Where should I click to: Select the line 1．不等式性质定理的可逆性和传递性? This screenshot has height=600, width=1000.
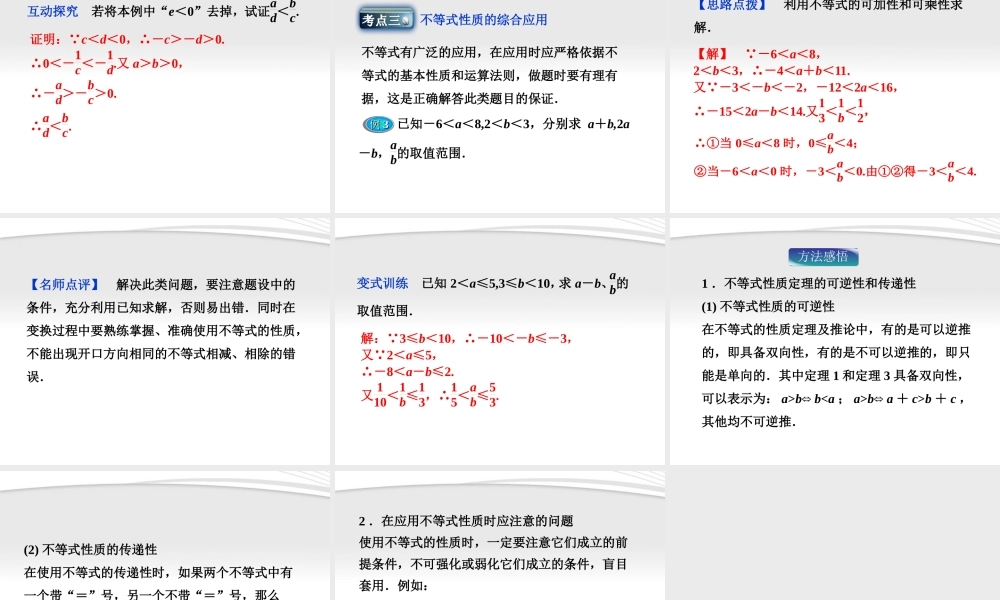pyautogui.click(x=809, y=283)
